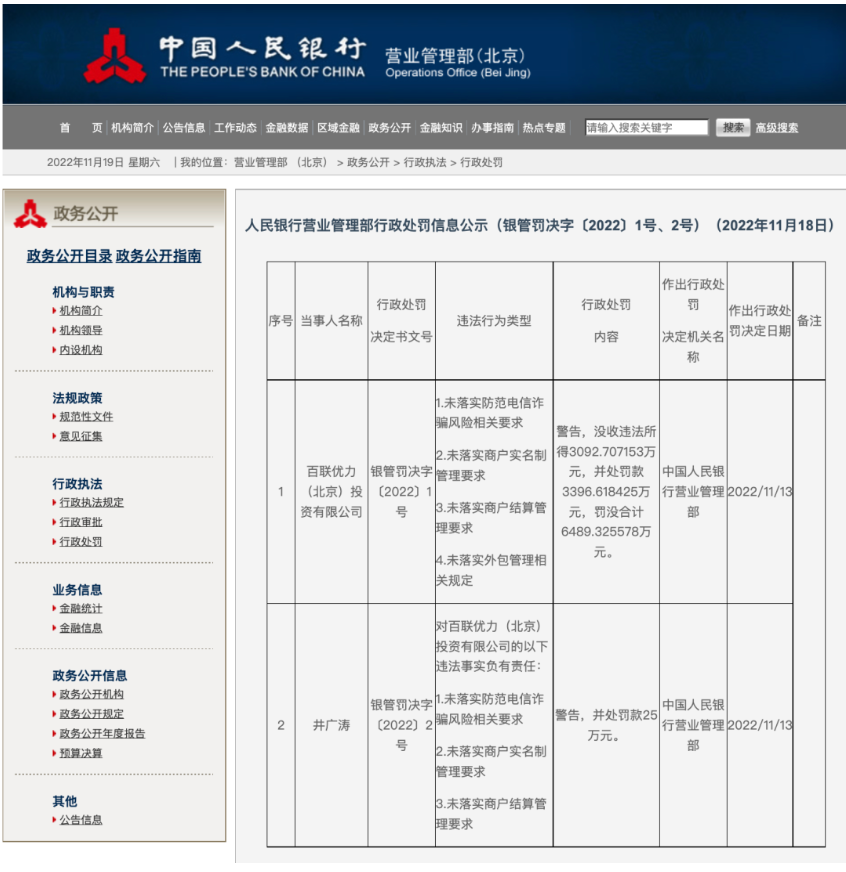Click the 警告，并处罚款25万元 cell

(x=606, y=725)
